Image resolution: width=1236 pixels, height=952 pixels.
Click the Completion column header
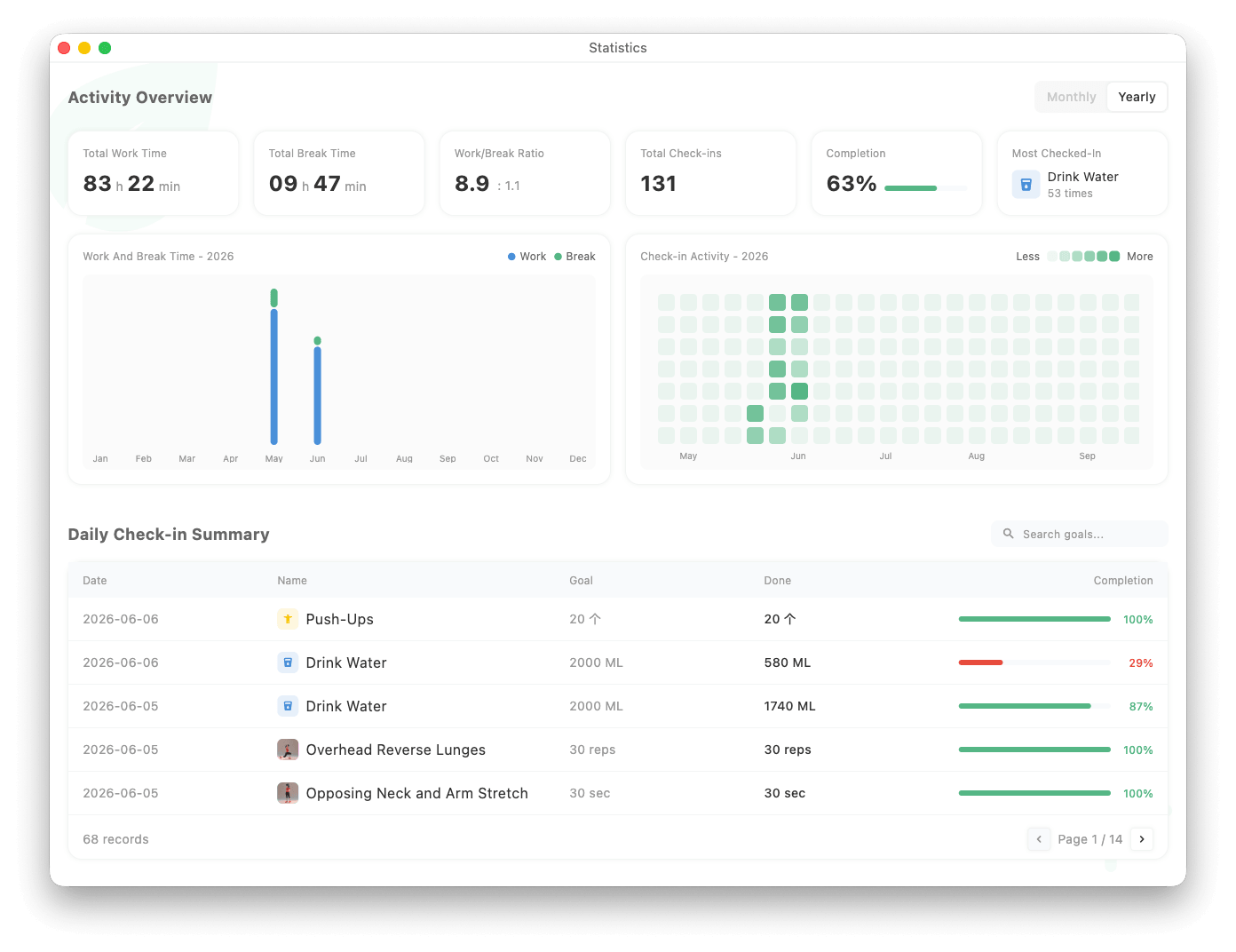(x=1123, y=581)
